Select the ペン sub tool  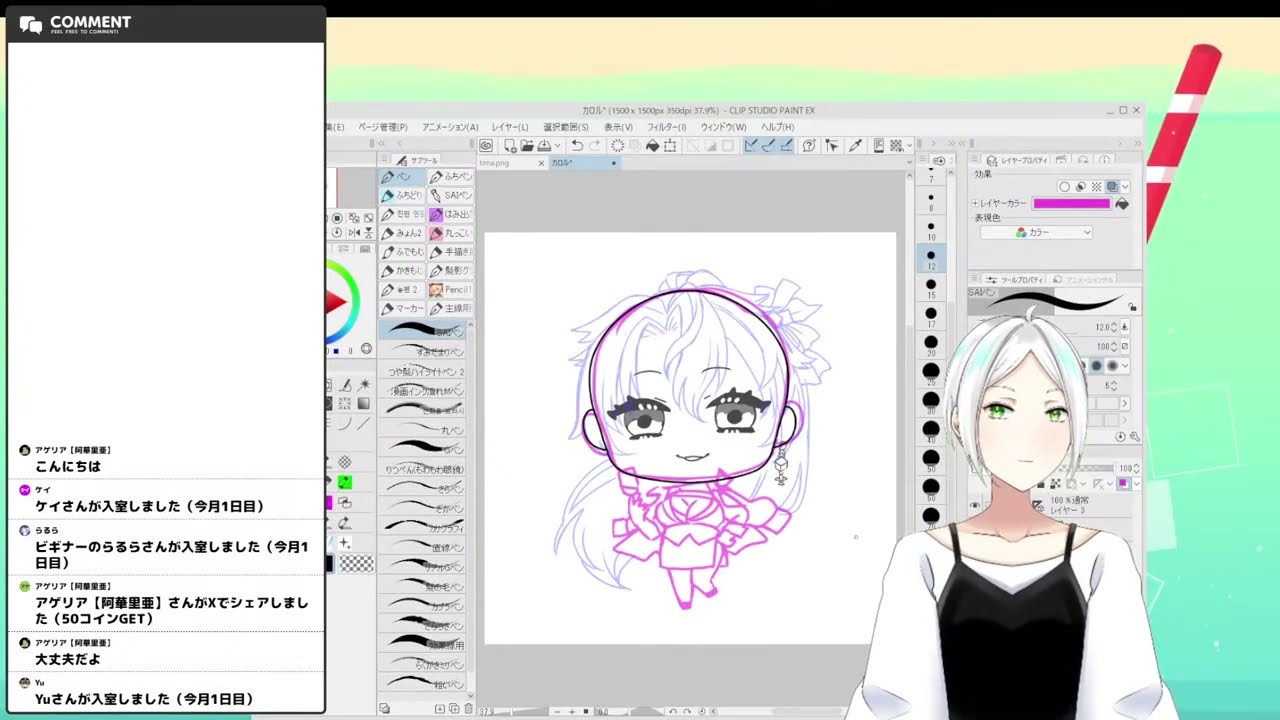(x=402, y=177)
